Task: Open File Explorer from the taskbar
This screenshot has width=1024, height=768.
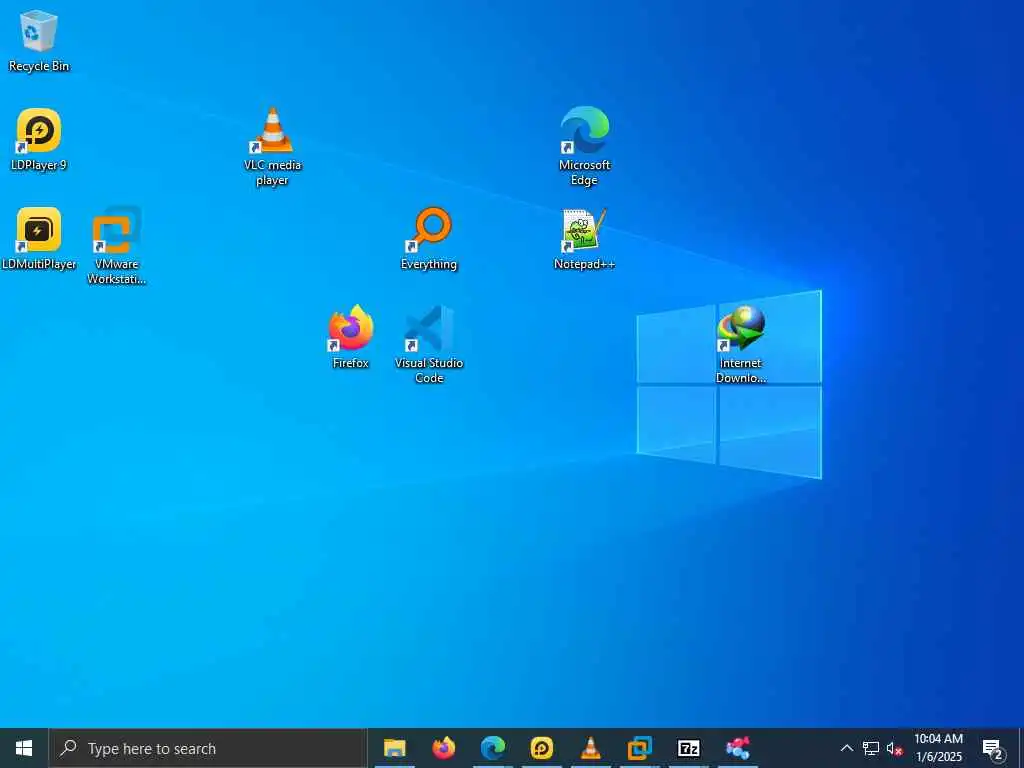Action: click(x=394, y=748)
